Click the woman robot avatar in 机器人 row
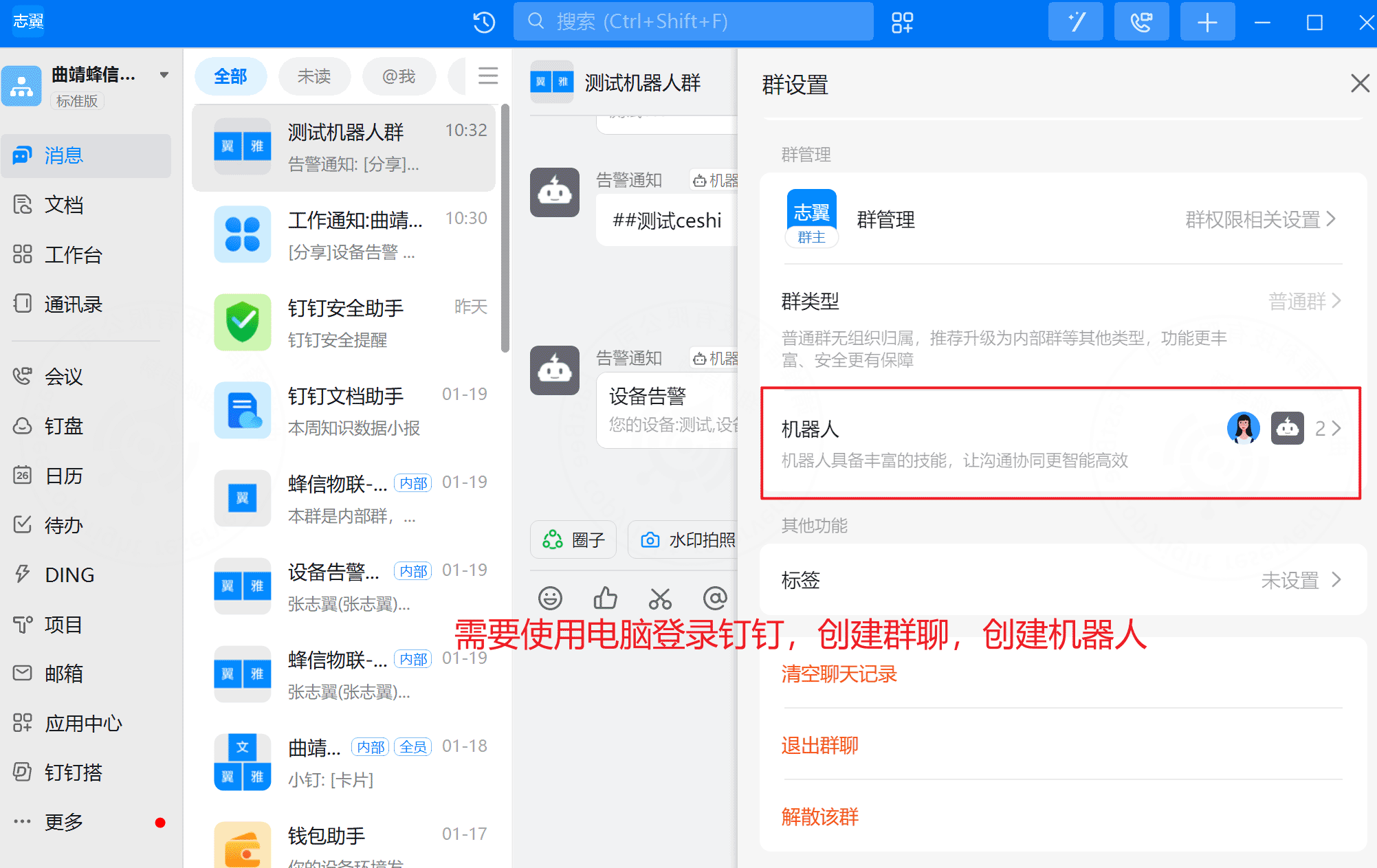1377x868 pixels. (x=1243, y=428)
